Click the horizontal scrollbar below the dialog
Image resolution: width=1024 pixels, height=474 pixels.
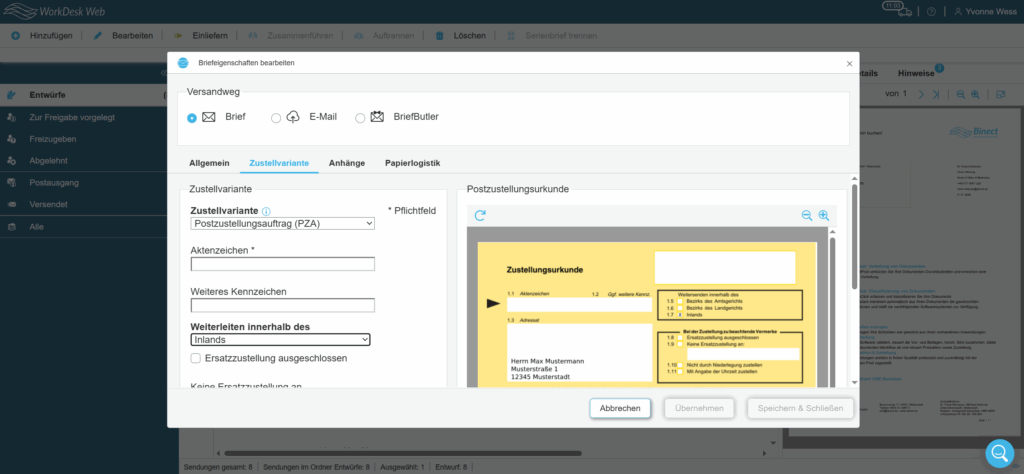tap(403, 452)
